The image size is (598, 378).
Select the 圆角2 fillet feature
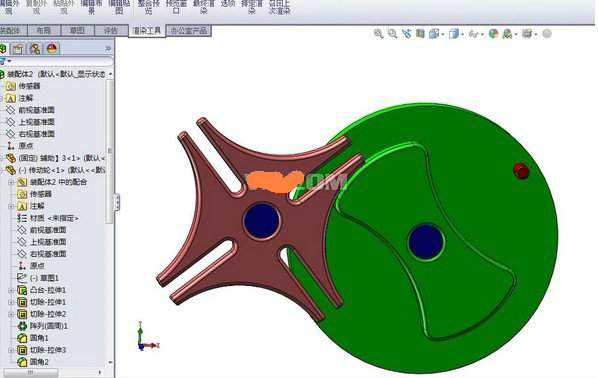tap(39, 362)
